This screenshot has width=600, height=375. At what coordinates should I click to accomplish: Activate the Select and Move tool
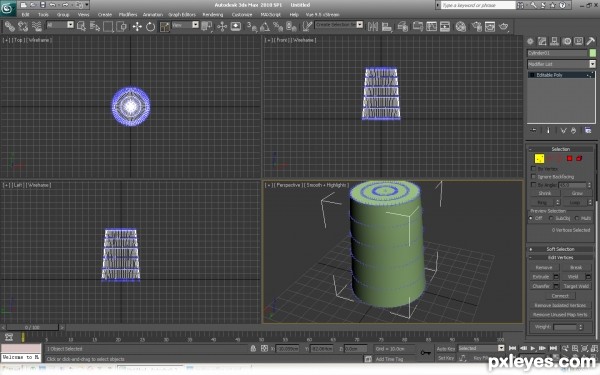(137, 26)
